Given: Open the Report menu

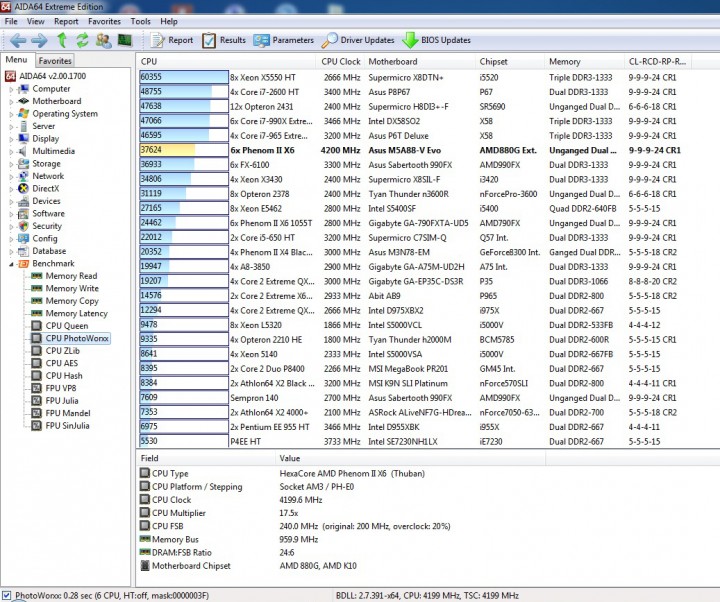Looking at the screenshot, I should [x=66, y=21].
